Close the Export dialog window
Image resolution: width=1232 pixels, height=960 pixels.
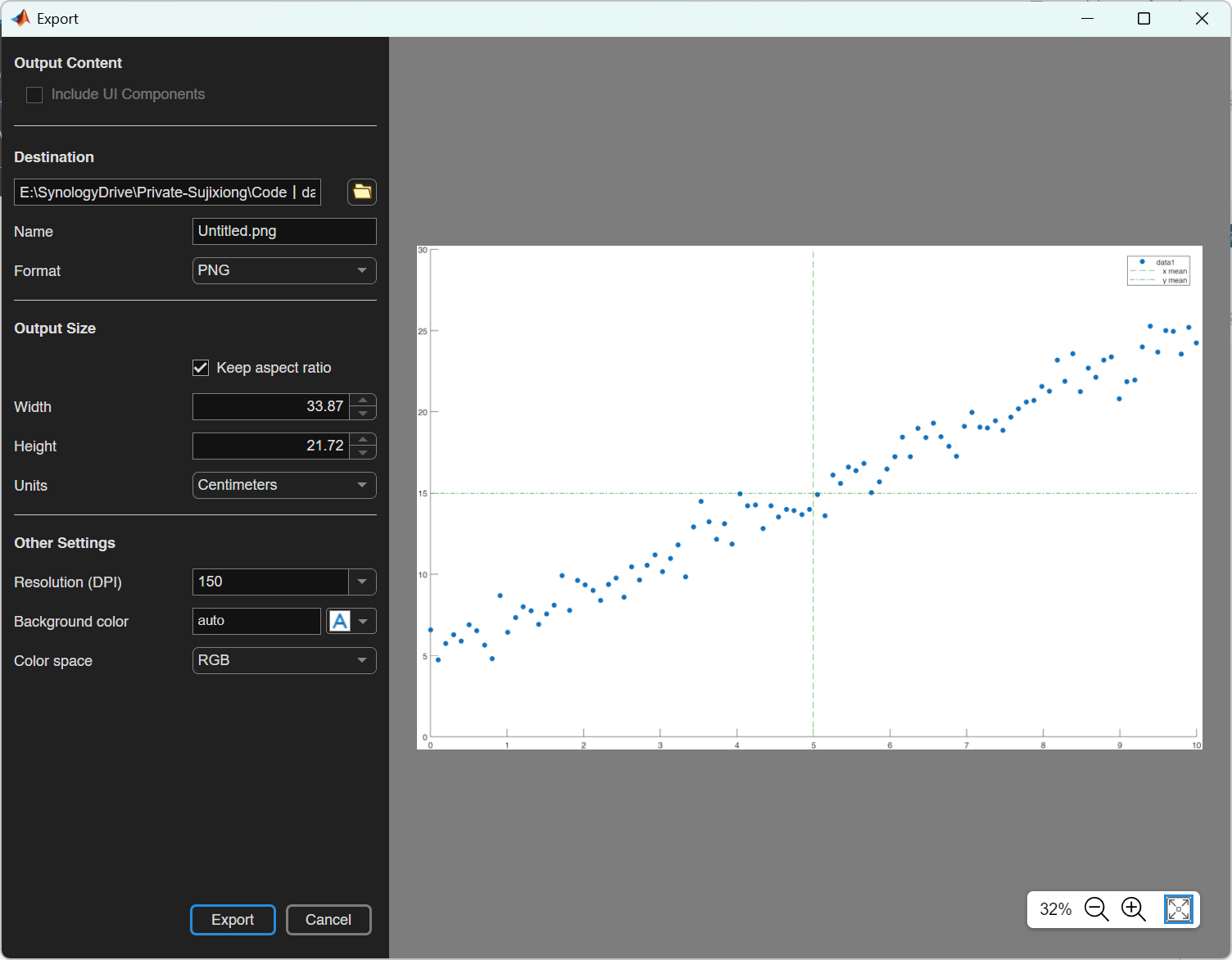click(x=1202, y=18)
